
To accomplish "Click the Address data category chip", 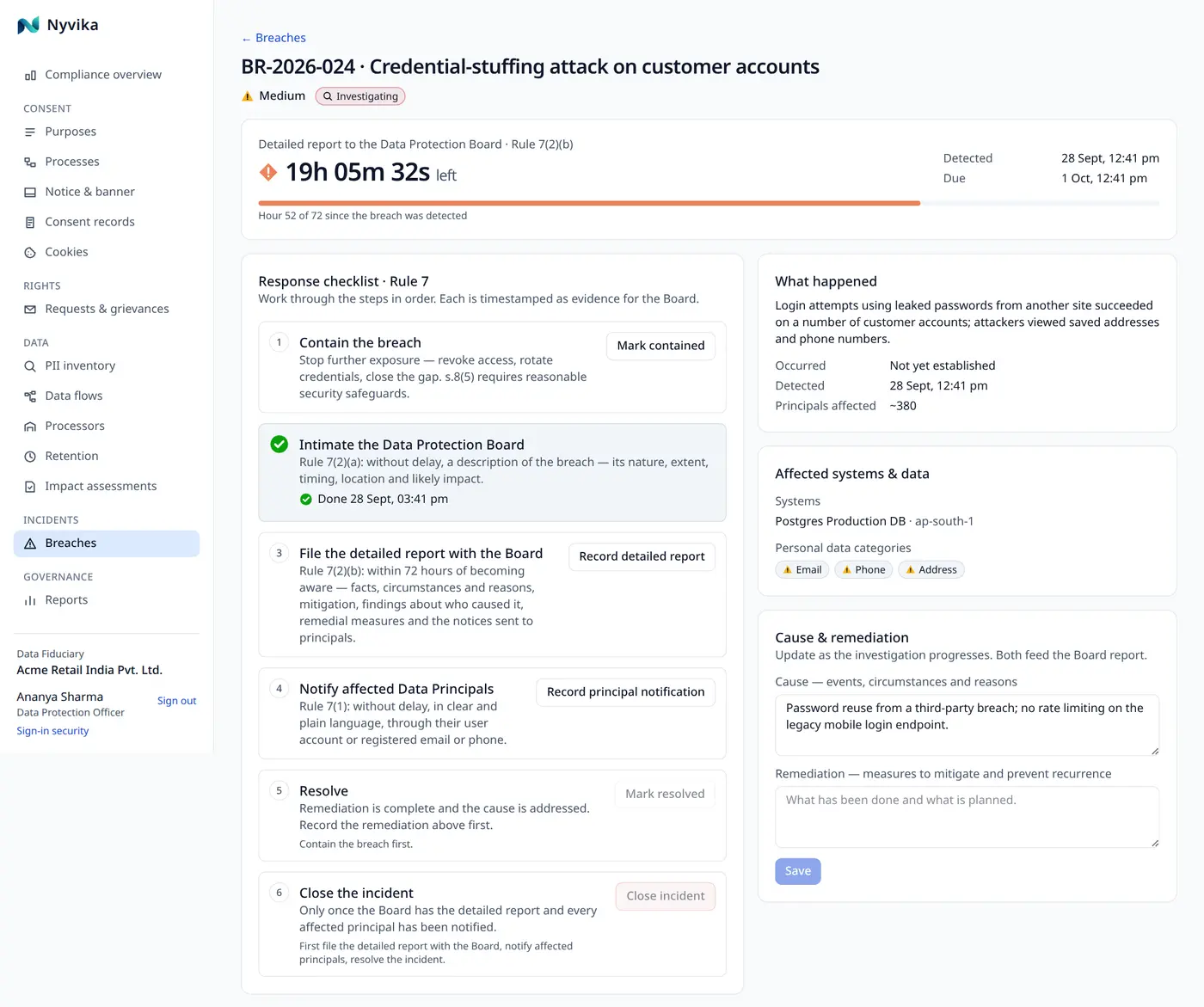I will pyautogui.click(x=931, y=570).
